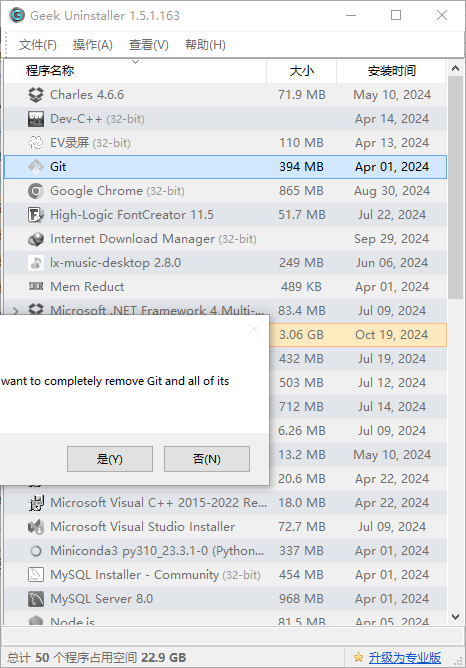466x668 pixels.
Task: Click the sort arrow above 程序名称
Action: point(135,62)
